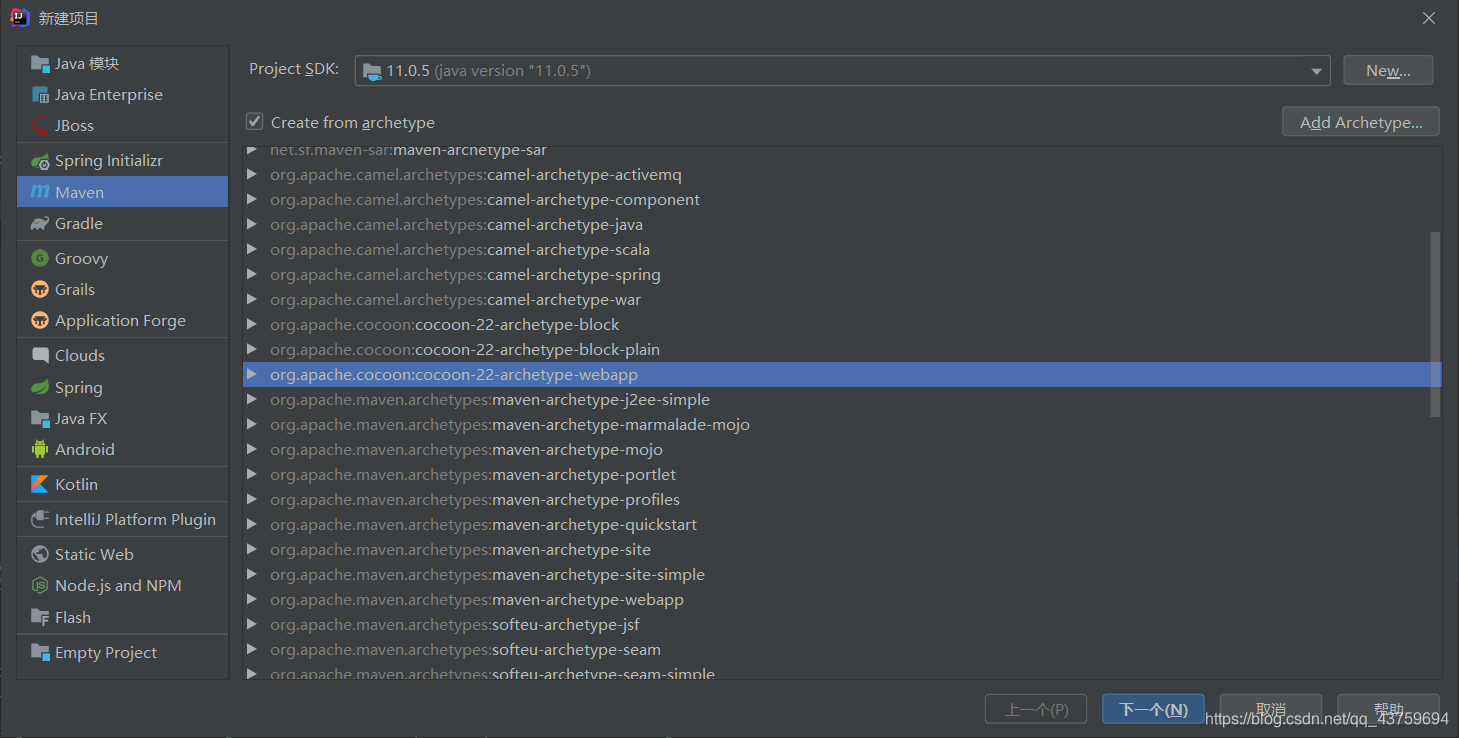
Task: Click the New... SDK button
Action: (x=1388, y=70)
